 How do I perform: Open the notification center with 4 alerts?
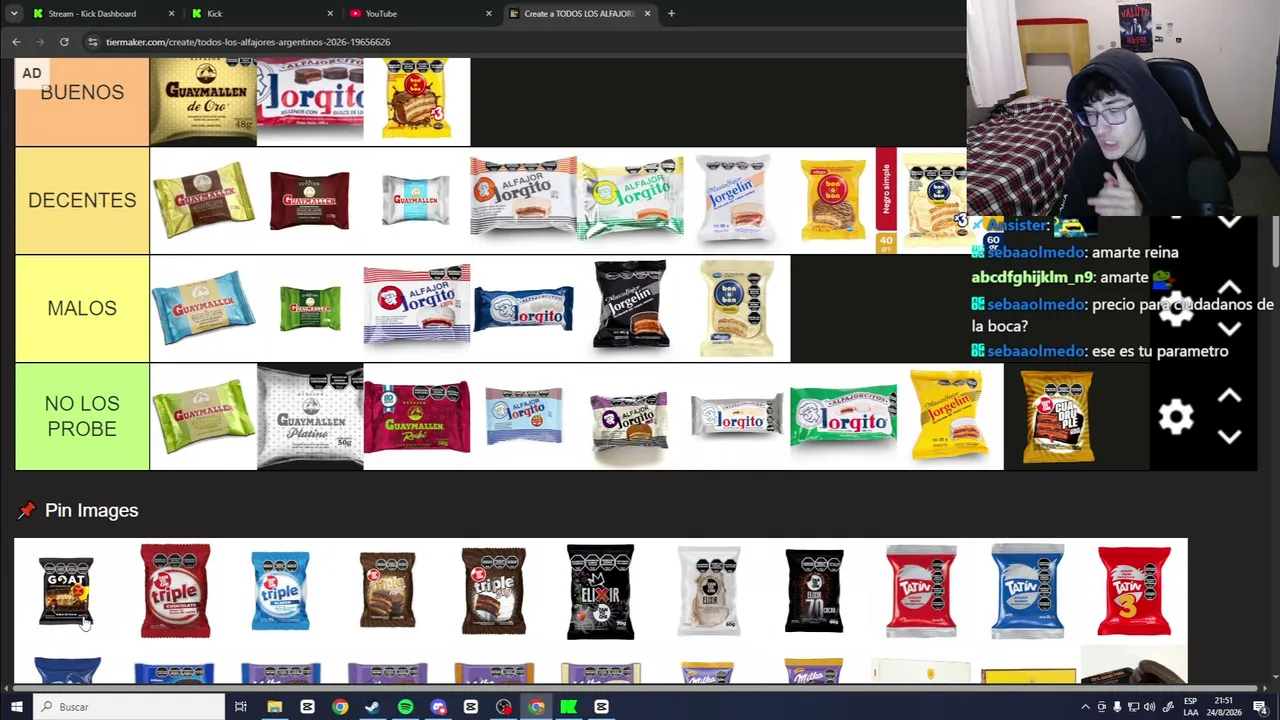coord(1260,707)
